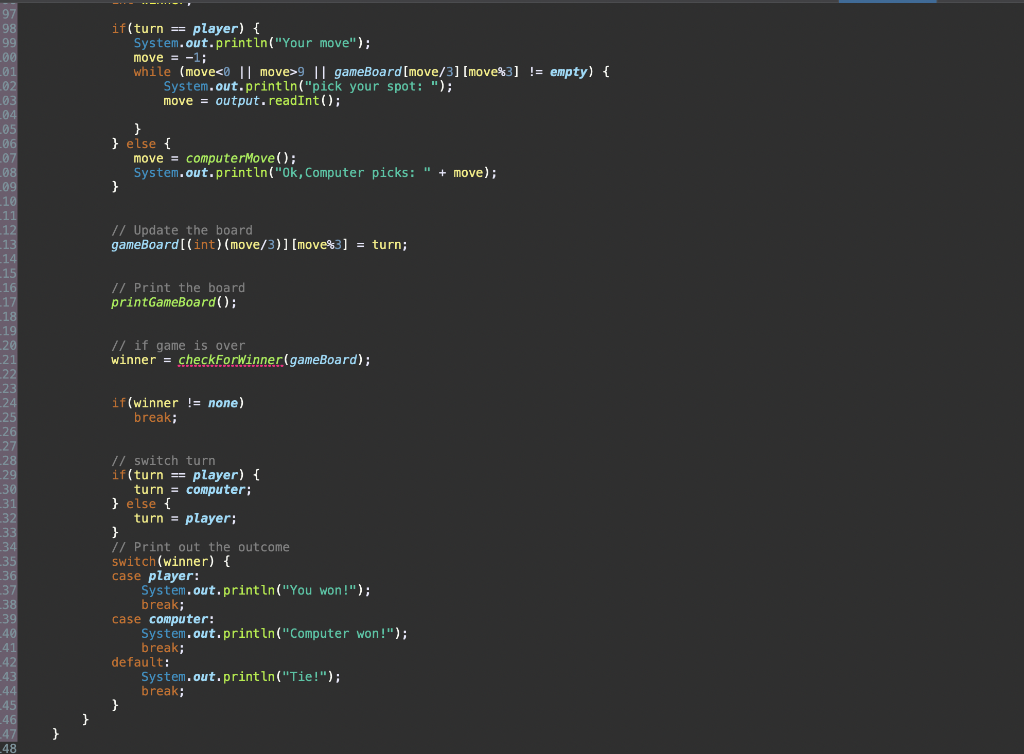
Task: Click the comment '// switch turn'
Action: (163, 460)
